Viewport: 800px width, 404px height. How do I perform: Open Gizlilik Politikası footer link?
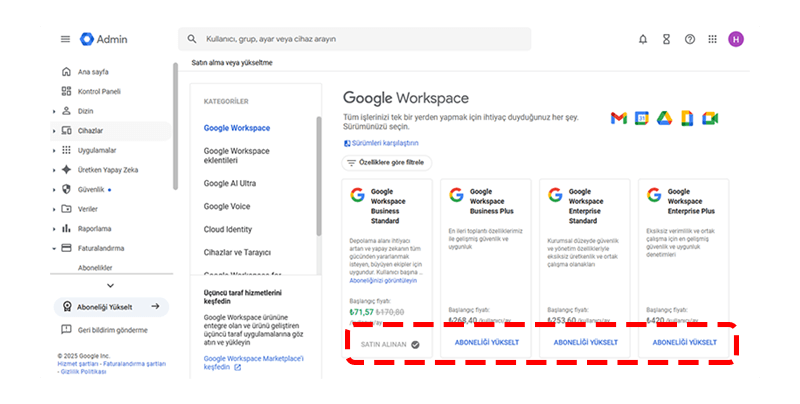point(84,372)
